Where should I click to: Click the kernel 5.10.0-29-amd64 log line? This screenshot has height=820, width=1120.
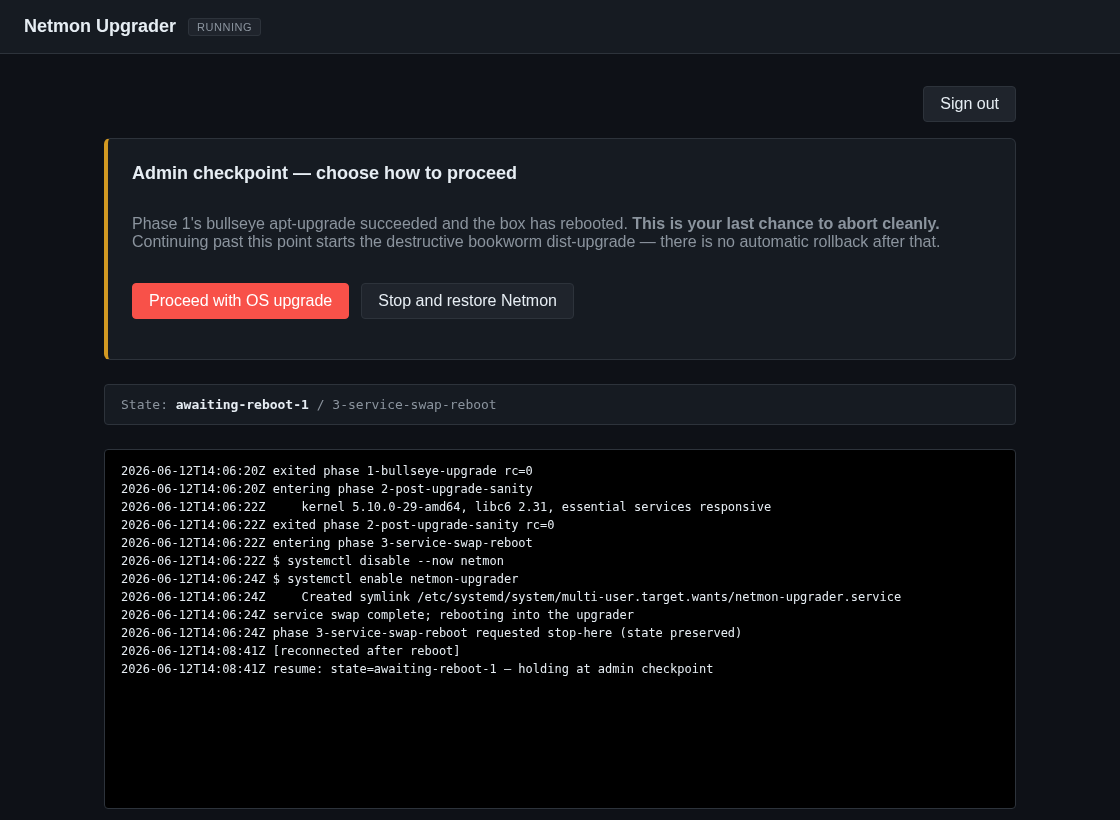coord(446,506)
